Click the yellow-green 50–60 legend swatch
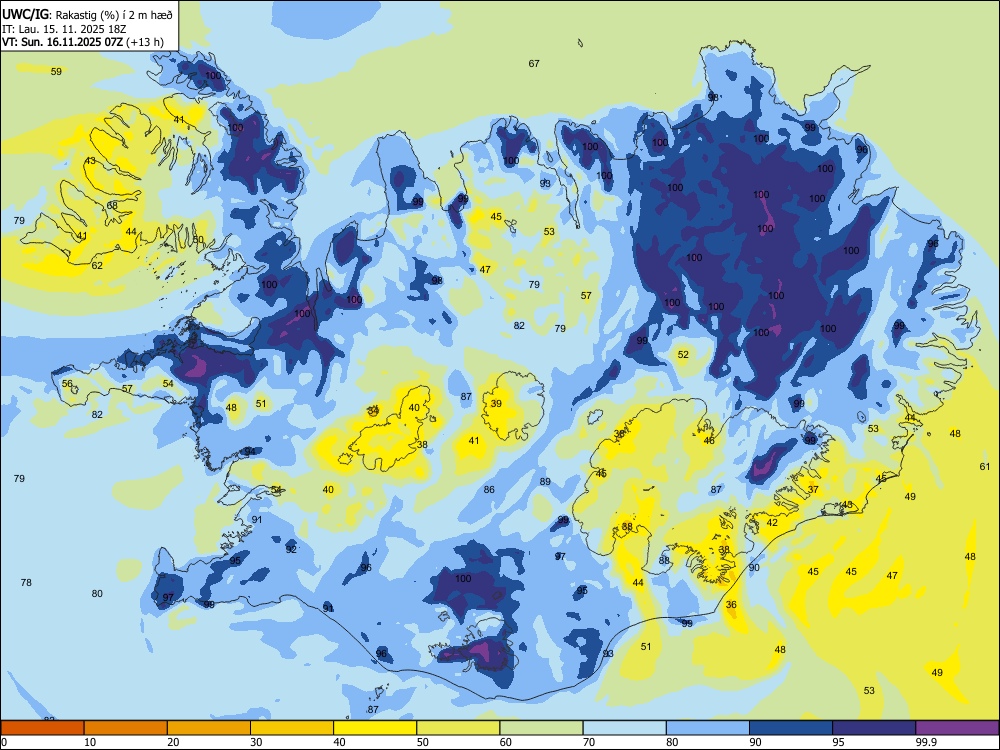The height and width of the screenshot is (750, 1000). [x=458, y=728]
